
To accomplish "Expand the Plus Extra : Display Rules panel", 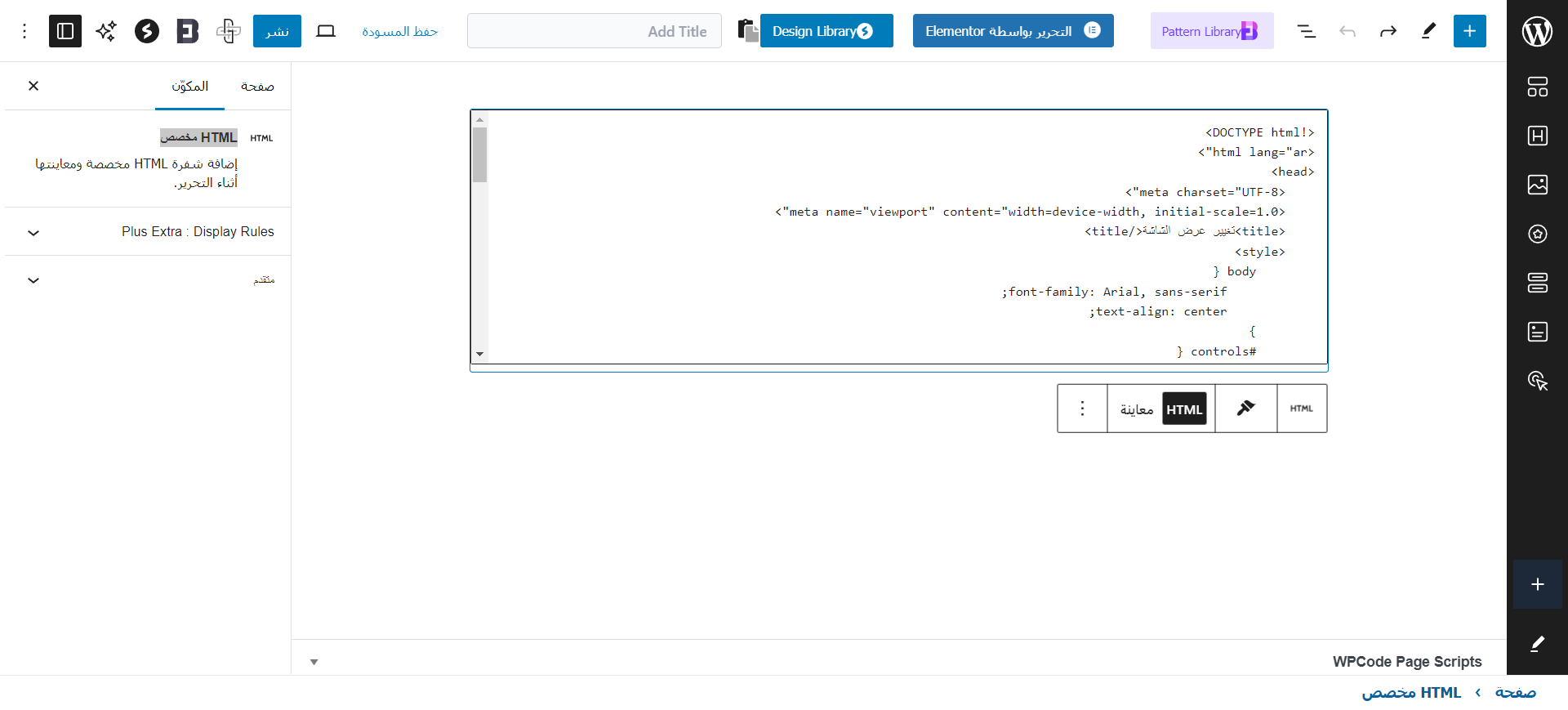I will point(148,232).
